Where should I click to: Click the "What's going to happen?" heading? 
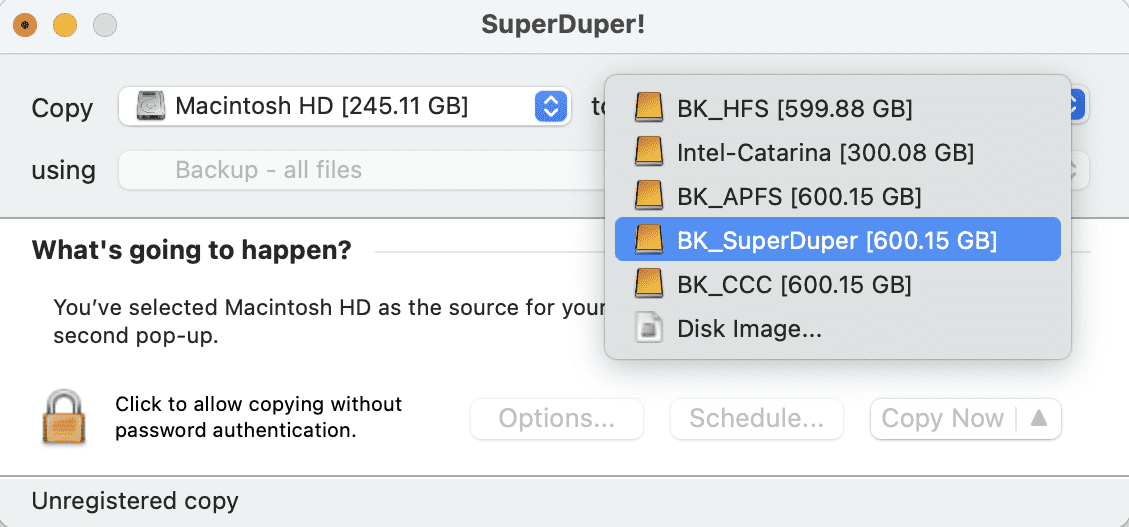[192, 251]
